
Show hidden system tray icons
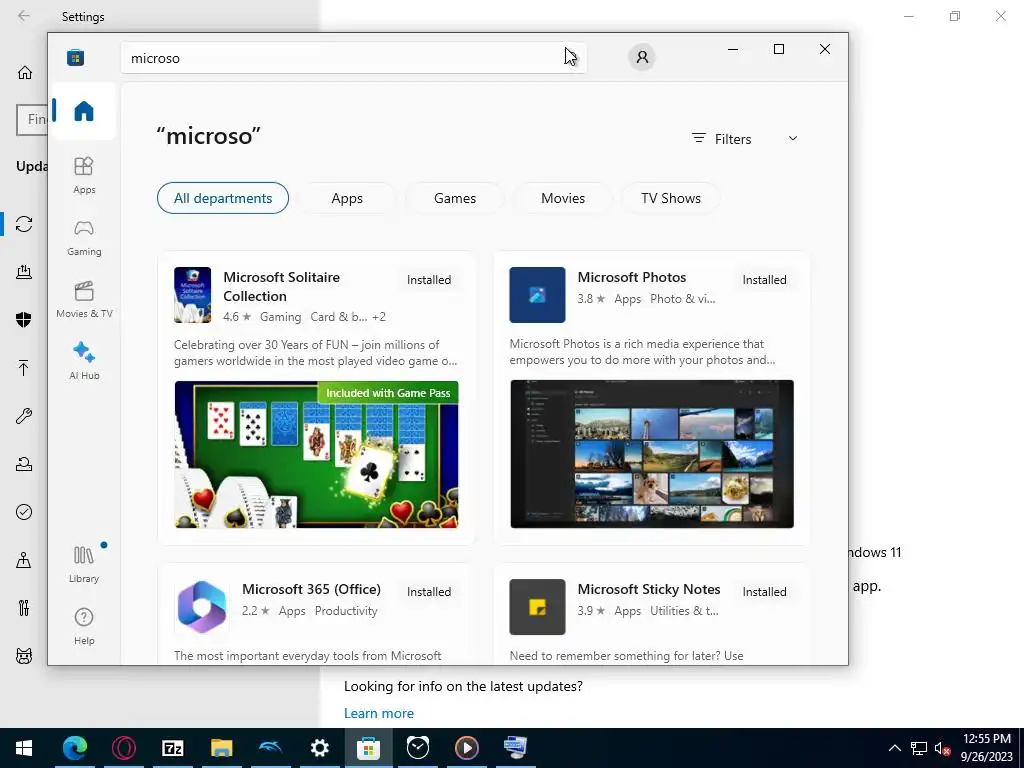(x=895, y=748)
